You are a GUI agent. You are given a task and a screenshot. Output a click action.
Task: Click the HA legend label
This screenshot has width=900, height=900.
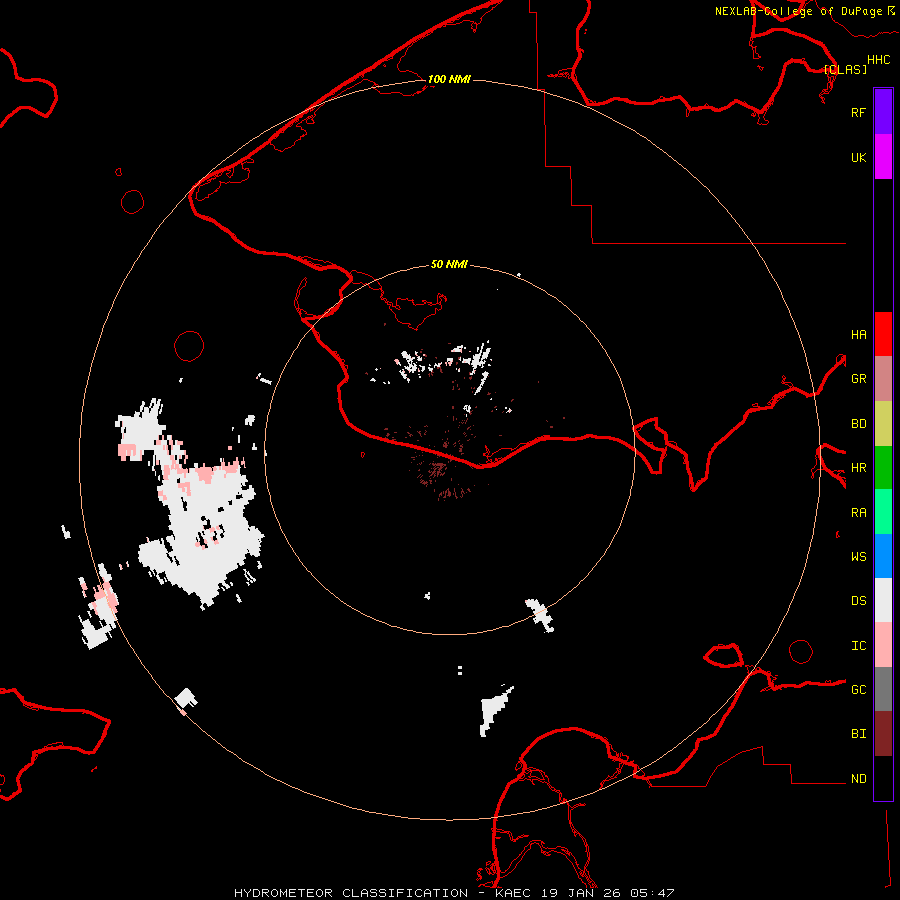[858, 335]
